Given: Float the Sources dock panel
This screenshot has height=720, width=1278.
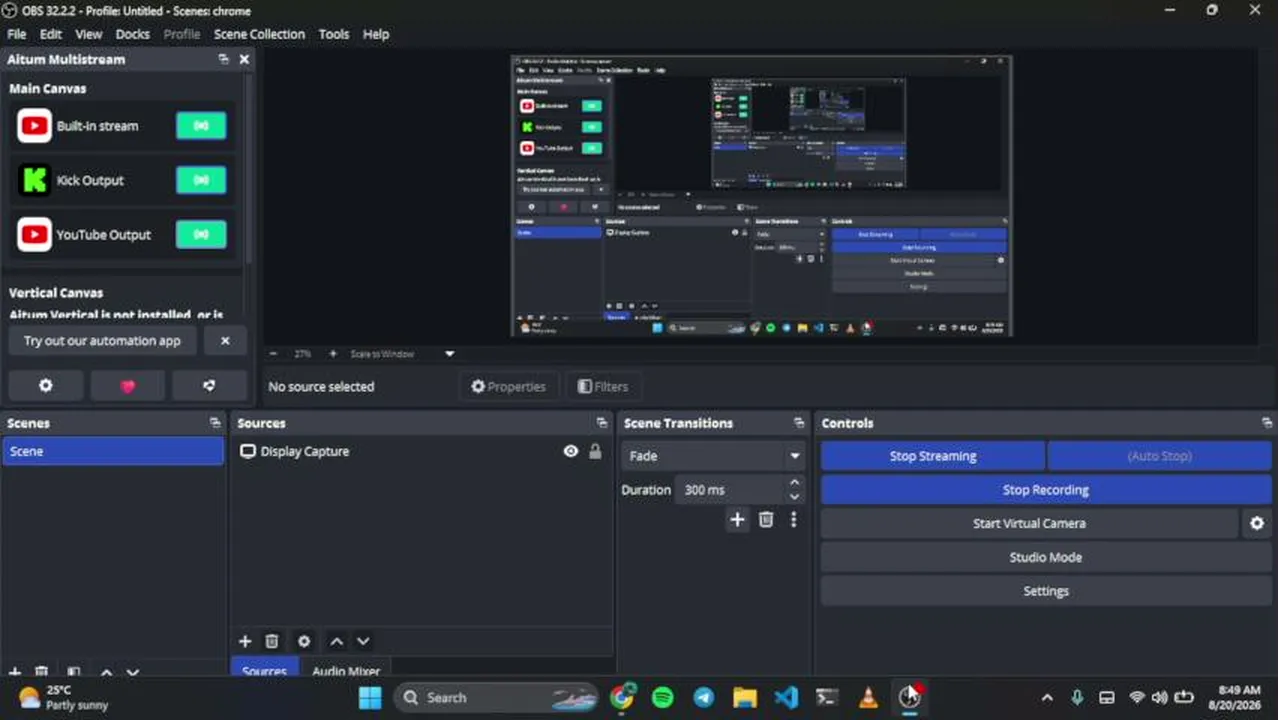Looking at the screenshot, I should coord(601,423).
